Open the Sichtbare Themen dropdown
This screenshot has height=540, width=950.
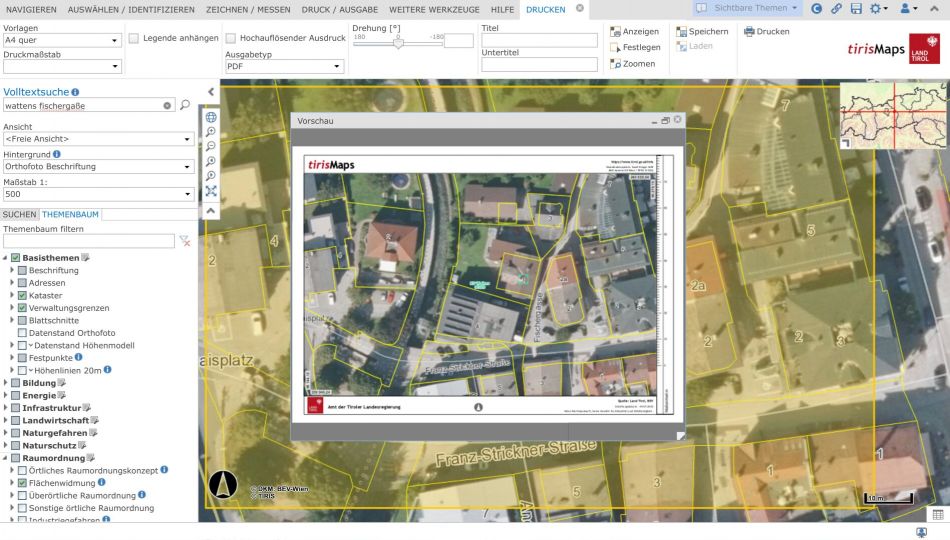(747, 8)
